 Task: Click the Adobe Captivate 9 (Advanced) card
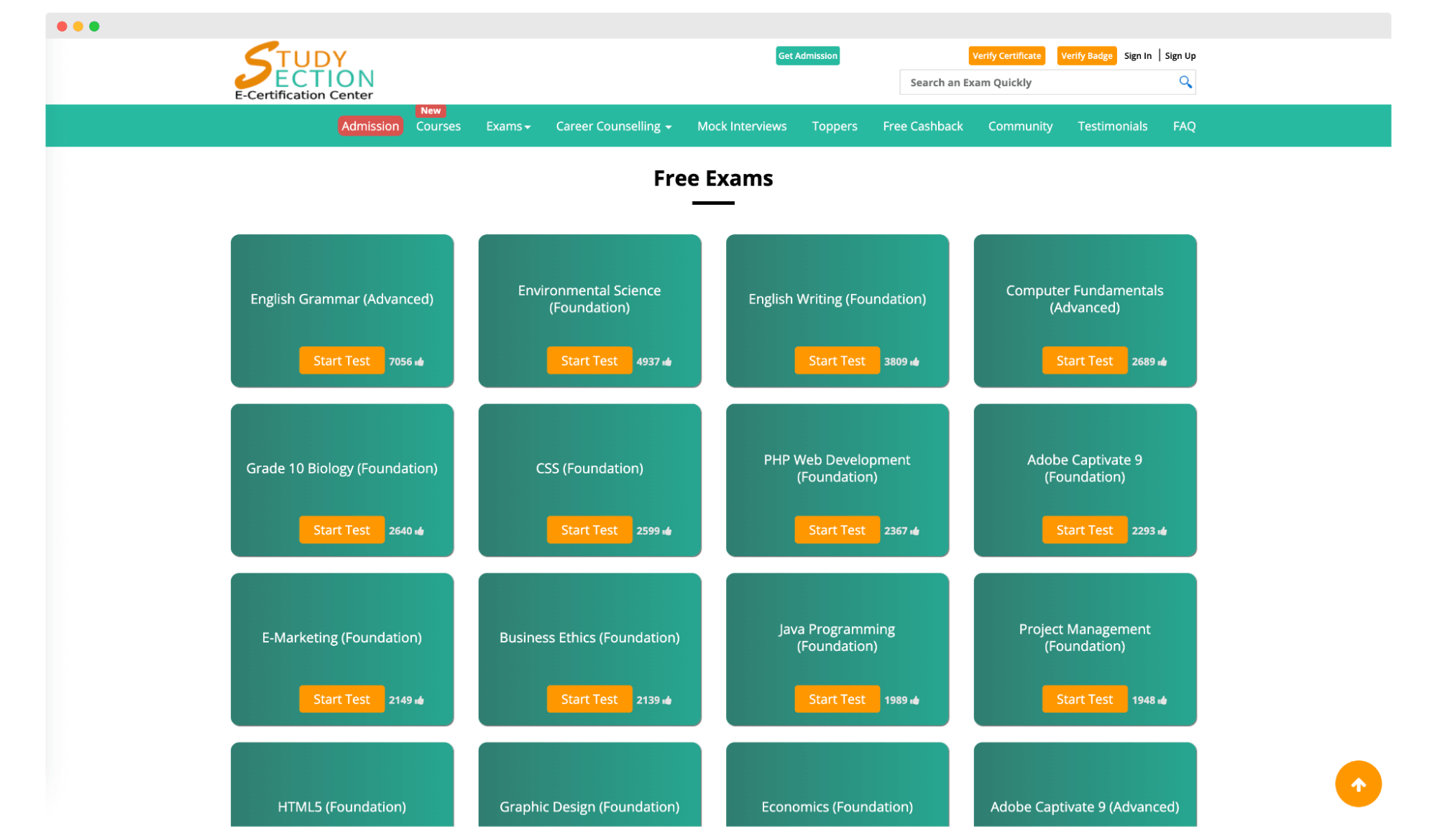[1085, 786]
